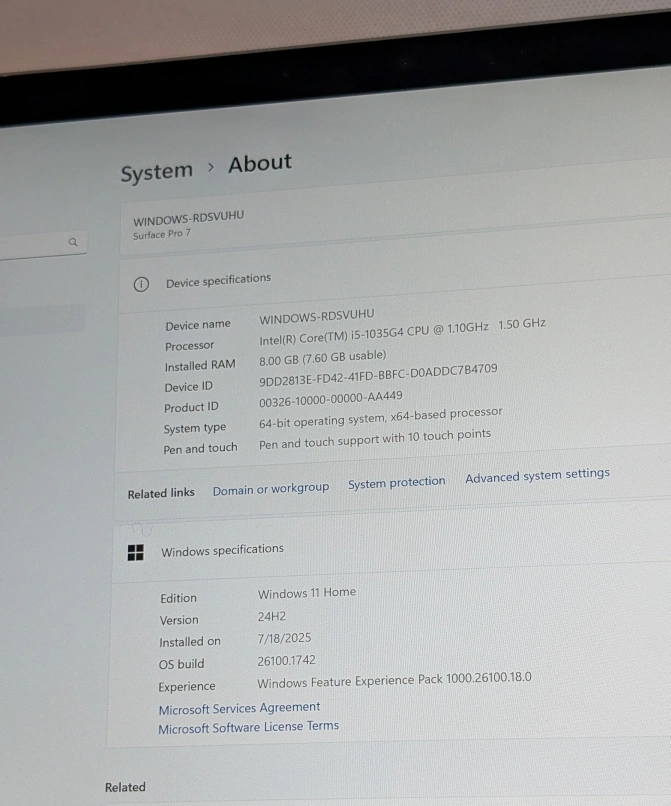Select the 7/18/2025 install date
Image resolution: width=671 pixels, height=806 pixels.
click(284, 638)
